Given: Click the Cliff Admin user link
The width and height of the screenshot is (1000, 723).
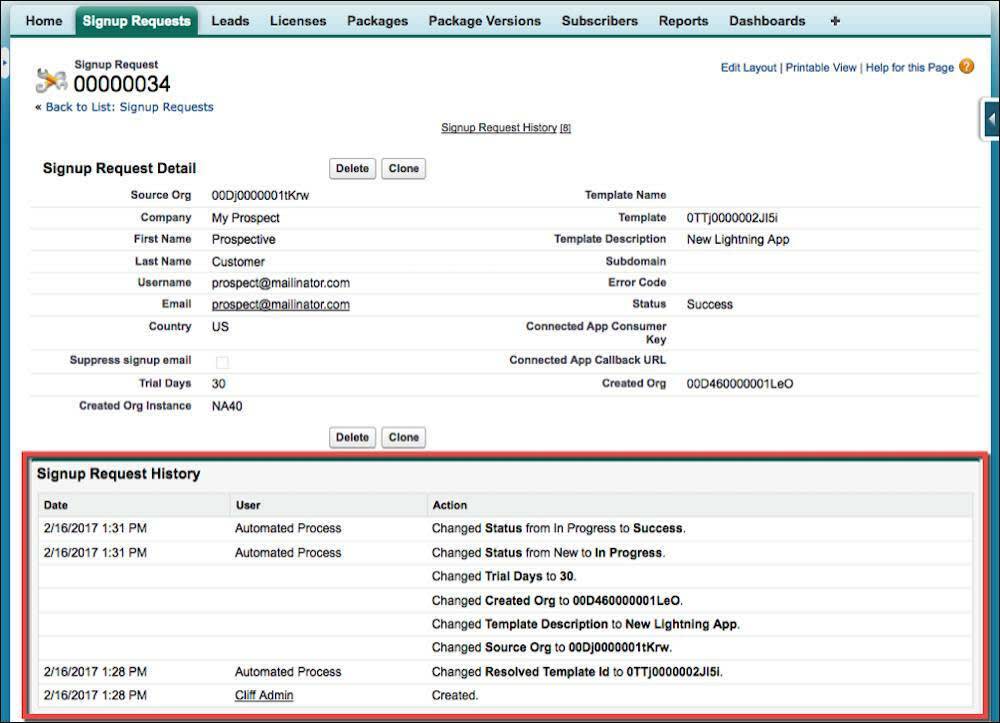Looking at the screenshot, I should pos(263,695).
